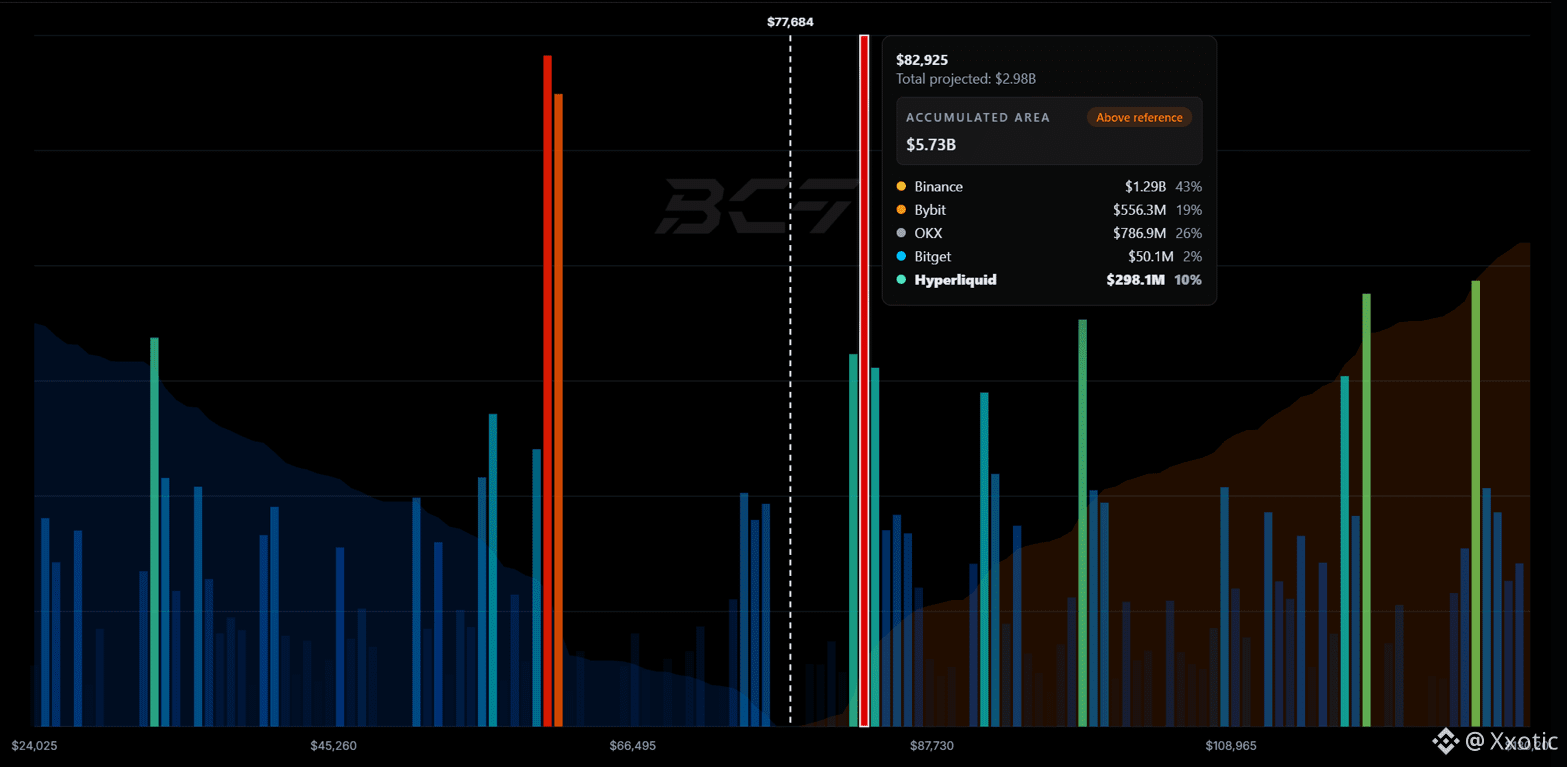The width and height of the screenshot is (1567, 767).
Task: Click the $108,965 x-axis label
Action: coord(1231,746)
